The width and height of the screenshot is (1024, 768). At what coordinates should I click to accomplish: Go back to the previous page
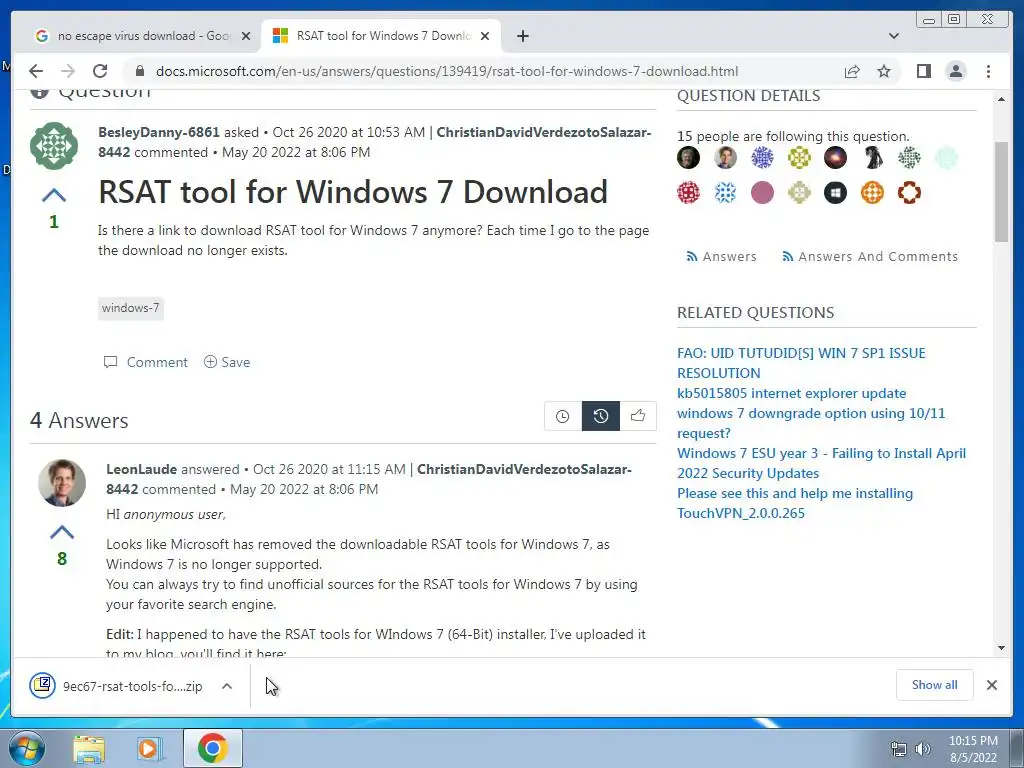coord(36,71)
